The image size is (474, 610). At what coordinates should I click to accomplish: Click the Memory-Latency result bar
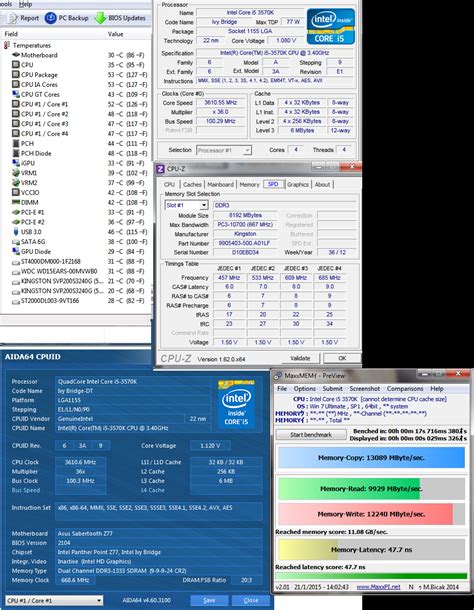[371, 549]
